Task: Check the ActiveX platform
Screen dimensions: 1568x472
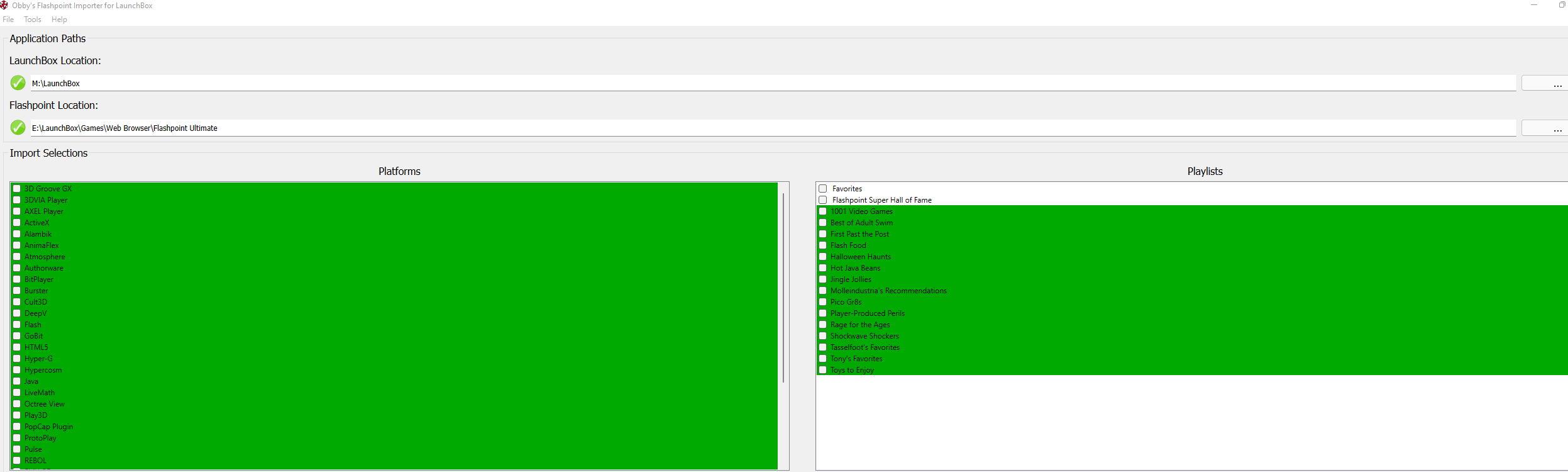Action: [x=17, y=222]
